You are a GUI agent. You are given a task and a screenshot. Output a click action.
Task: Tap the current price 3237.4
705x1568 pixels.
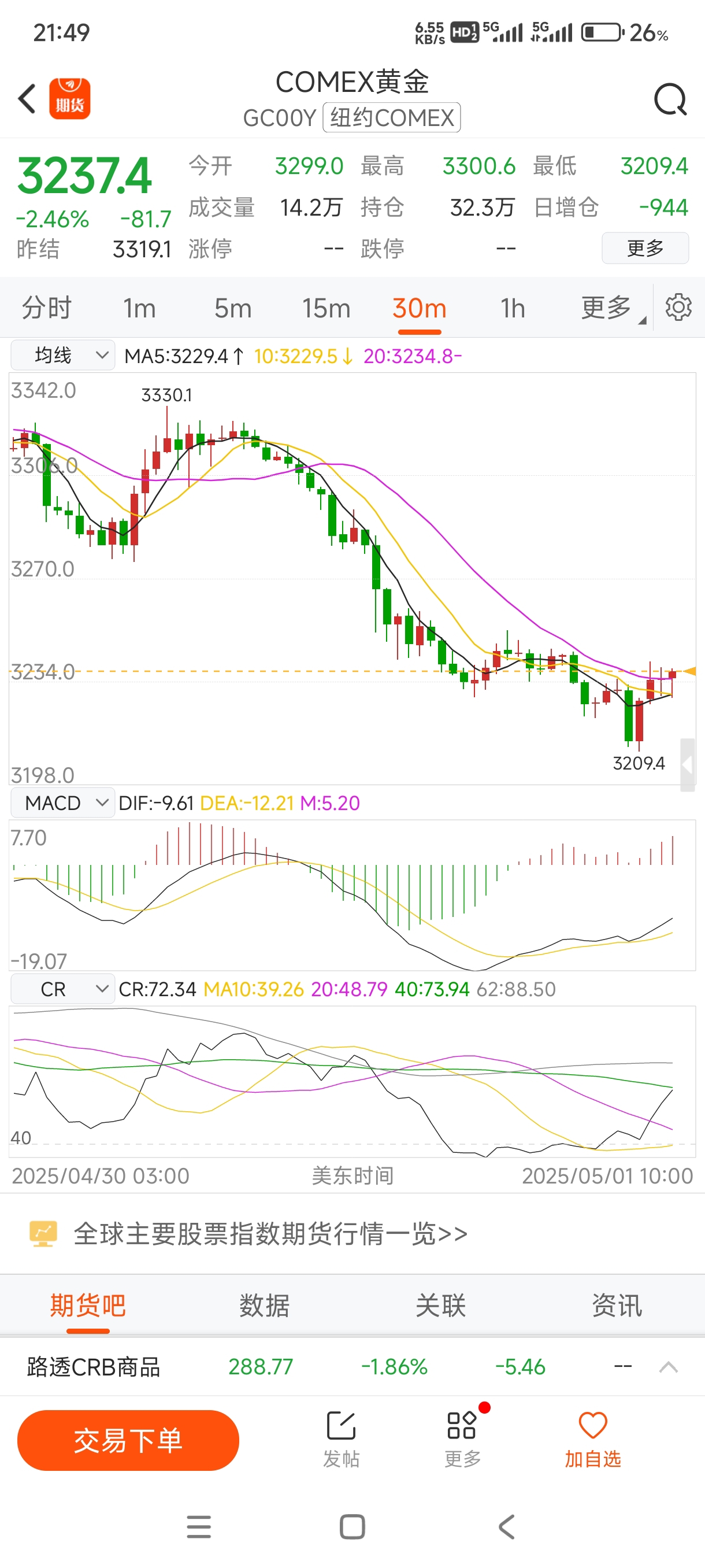84,176
